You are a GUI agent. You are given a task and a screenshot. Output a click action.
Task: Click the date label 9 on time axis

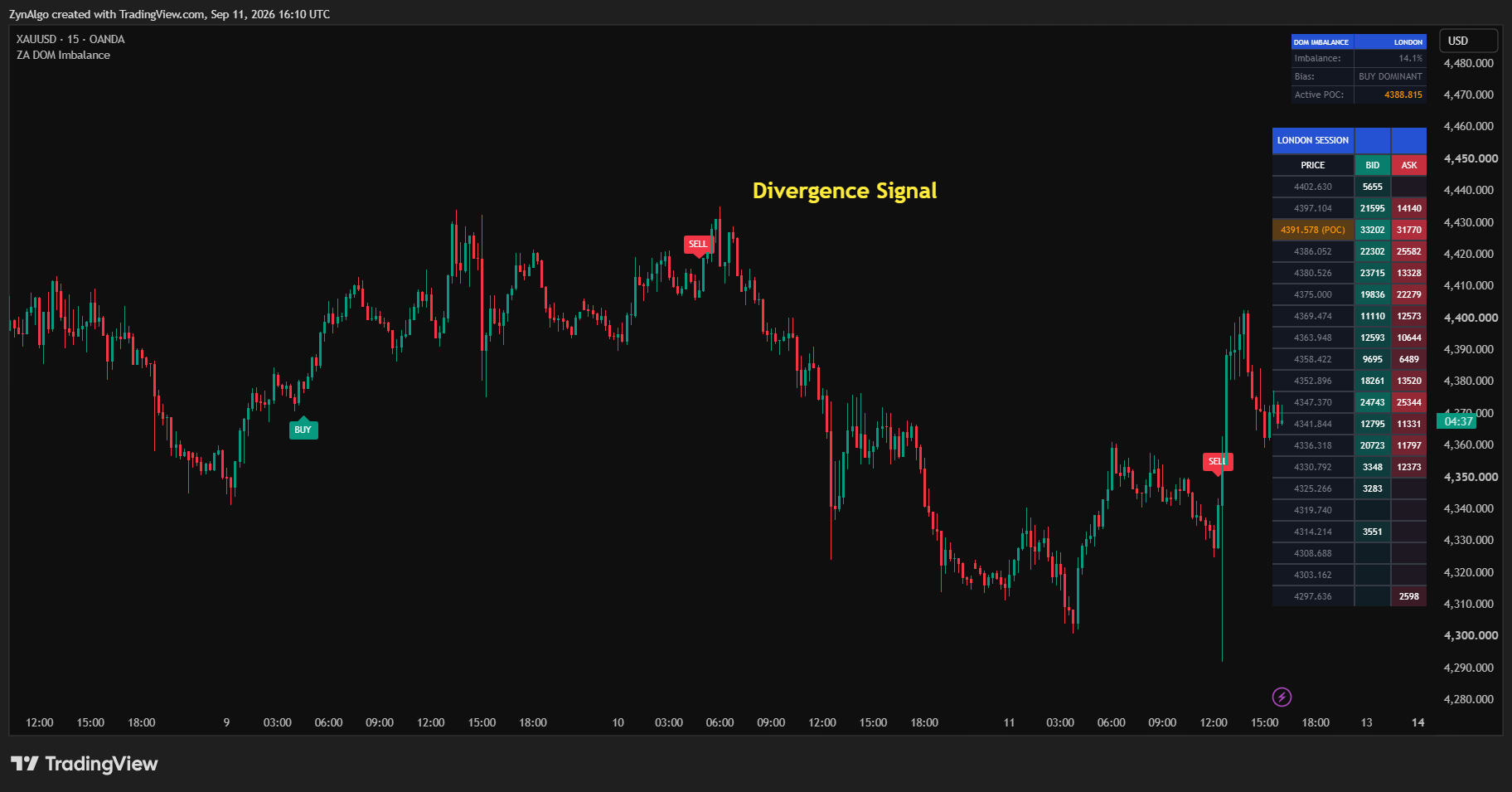(x=226, y=722)
